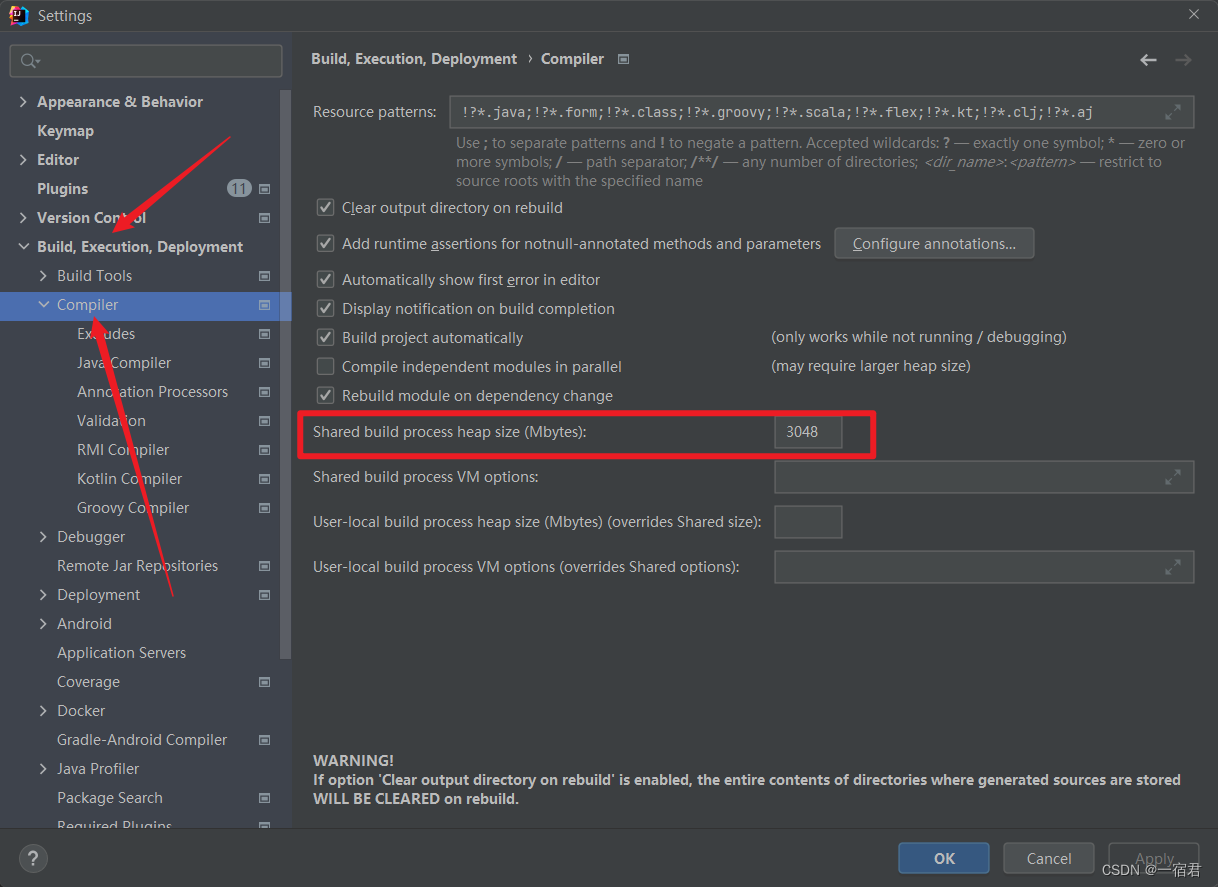Click the IntelliJ IDEA logo in title bar
The width and height of the screenshot is (1218, 887).
18,15
